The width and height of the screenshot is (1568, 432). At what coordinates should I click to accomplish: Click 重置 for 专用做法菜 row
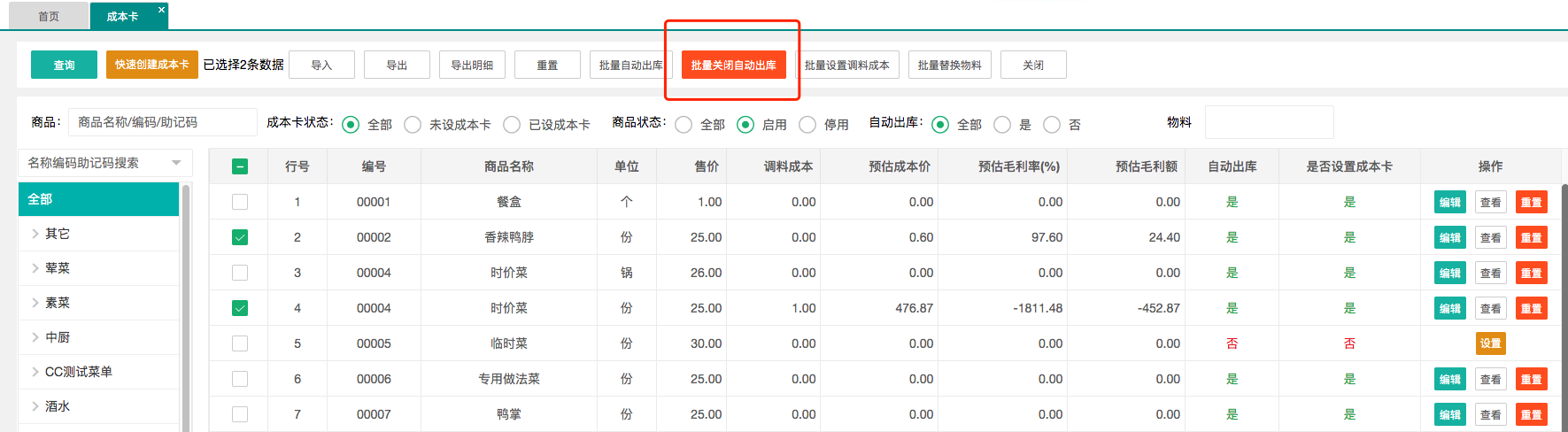pos(1532,379)
